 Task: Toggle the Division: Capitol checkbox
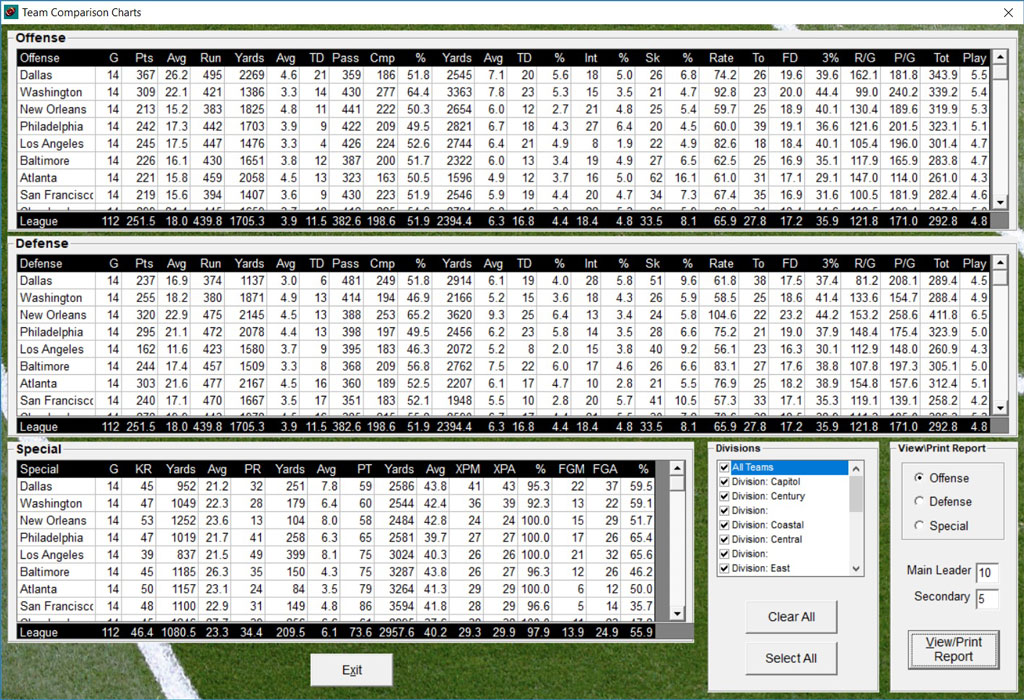[x=724, y=482]
